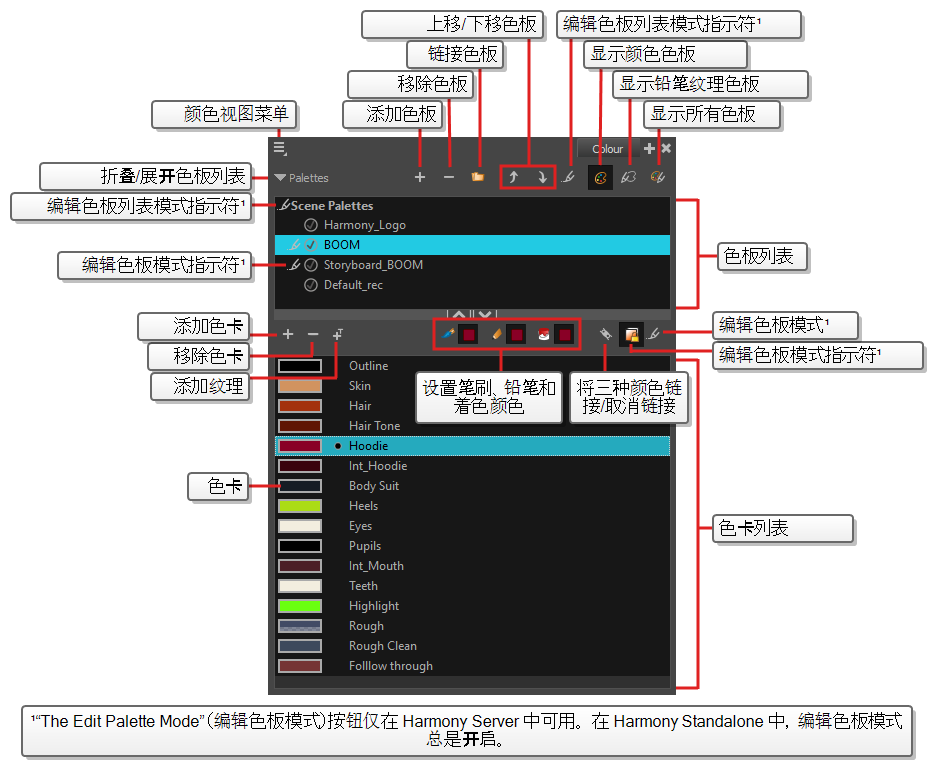The width and height of the screenshot is (939, 772).
Task: Select the Storyboard_BOOM palette
Action: (x=372, y=265)
